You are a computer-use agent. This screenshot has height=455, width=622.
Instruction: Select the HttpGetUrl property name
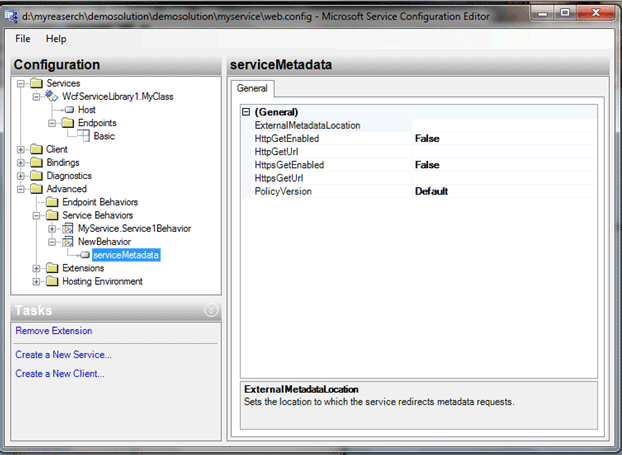(x=276, y=152)
